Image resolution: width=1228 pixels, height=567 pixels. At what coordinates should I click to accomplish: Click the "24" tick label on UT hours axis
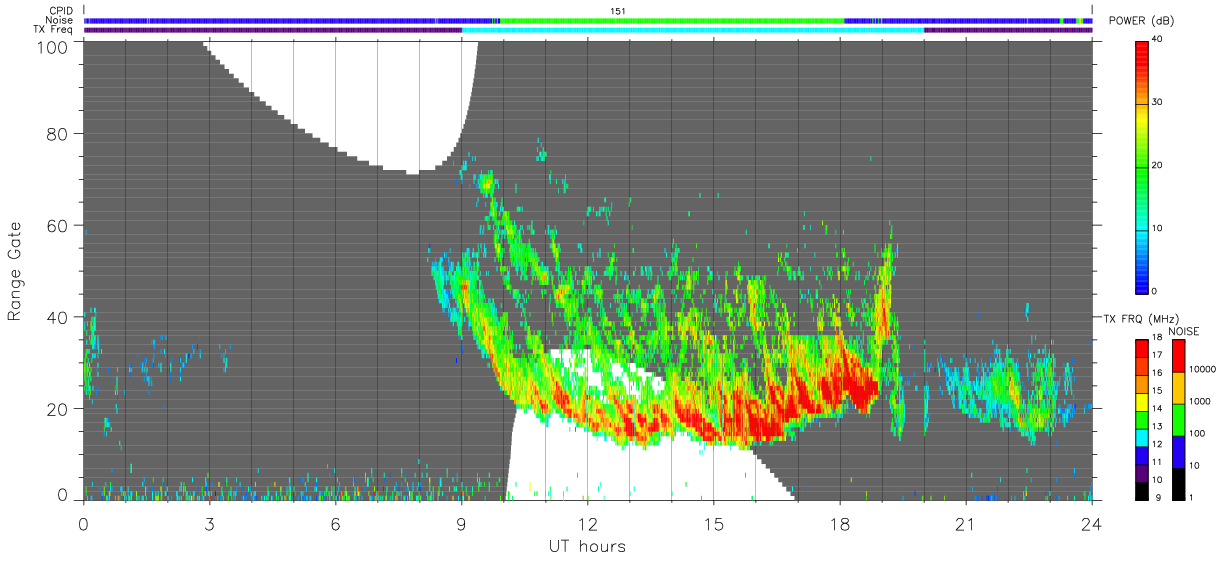point(1091,523)
